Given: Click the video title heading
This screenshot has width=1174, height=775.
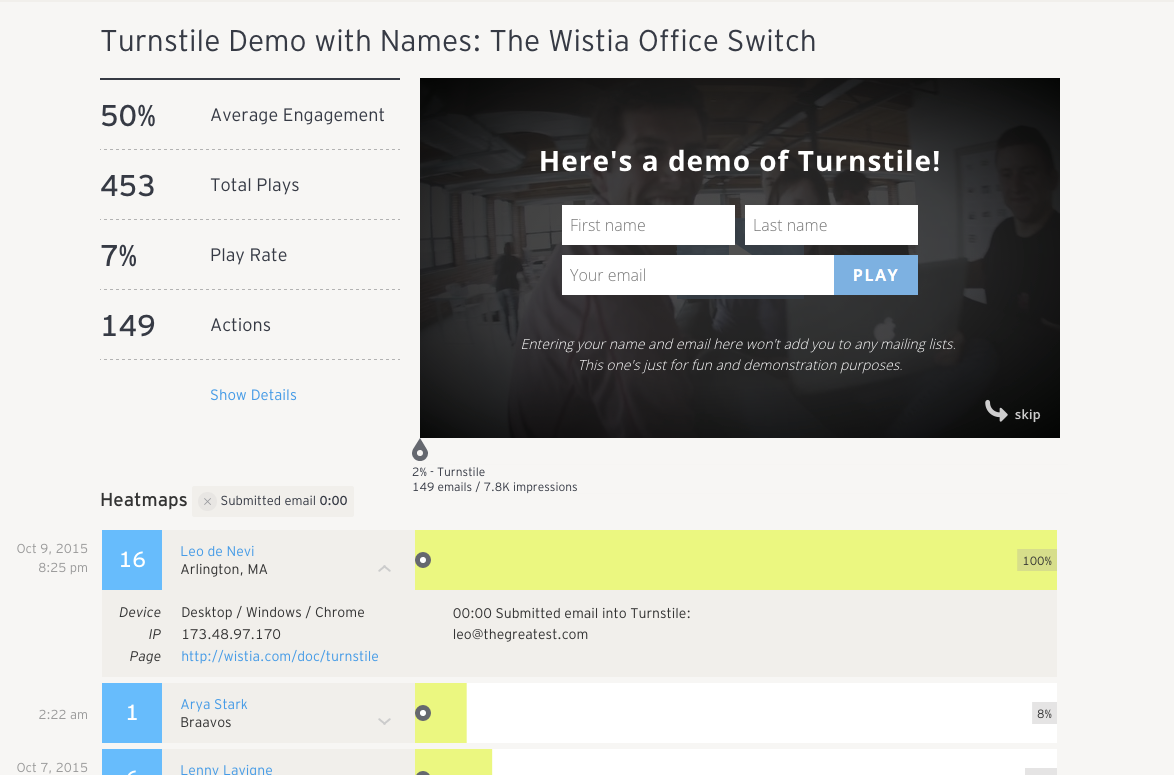Looking at the screenshot, I should click(458, 41).
